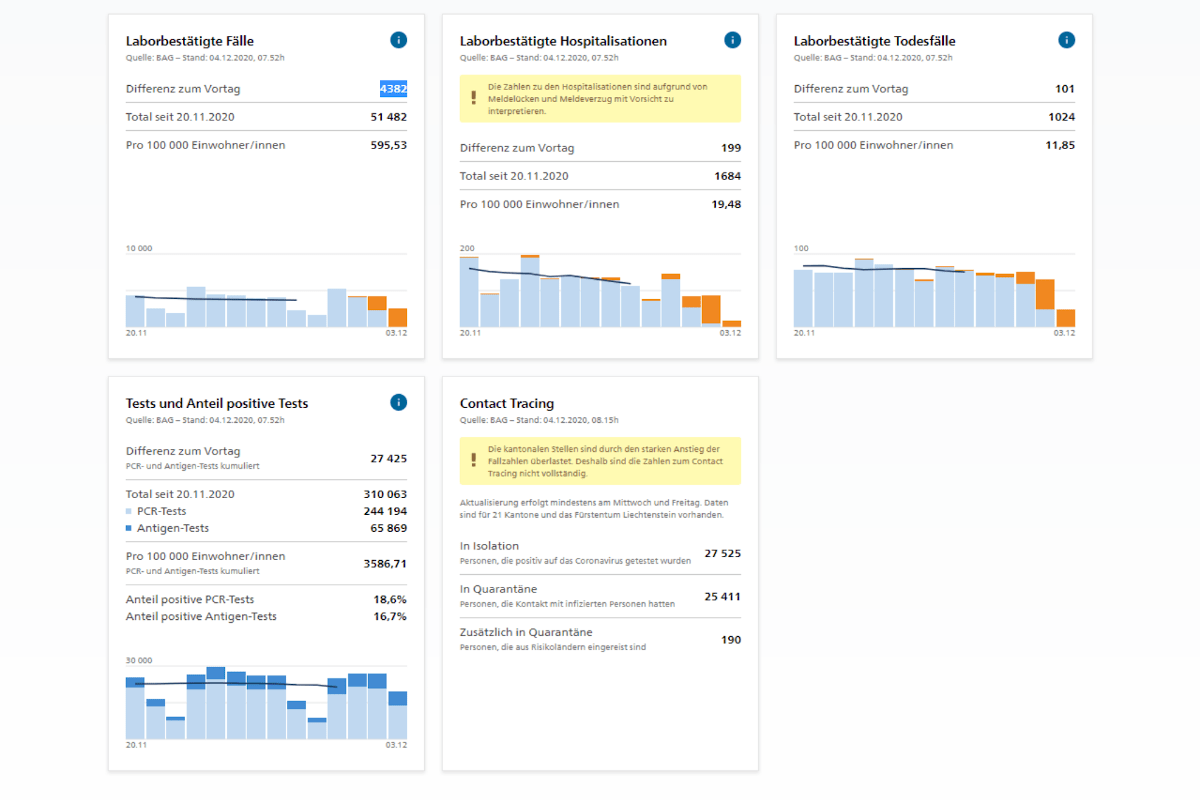
Task: Click the Tests und Anteil positive Tests heading
Action: click(x=217, y=403)
